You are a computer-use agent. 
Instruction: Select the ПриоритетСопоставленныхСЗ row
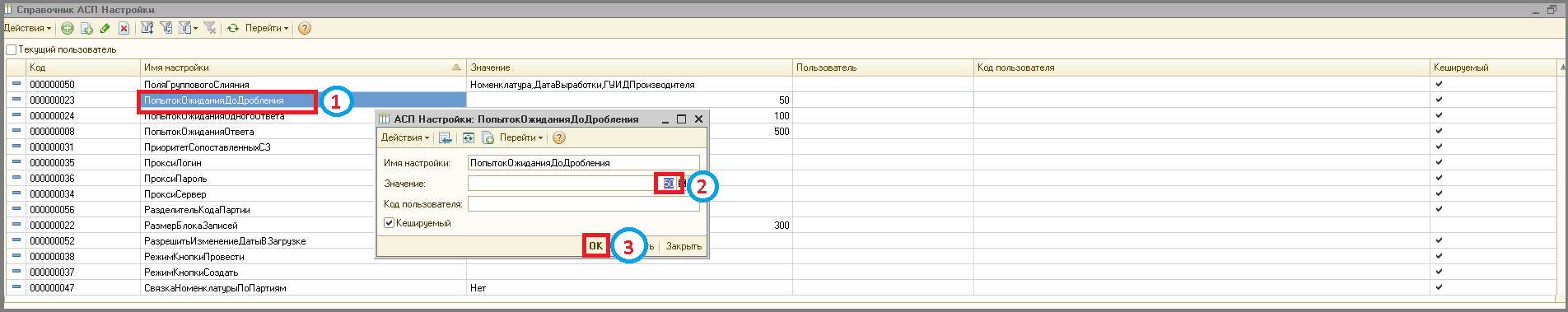click(207, 147)
